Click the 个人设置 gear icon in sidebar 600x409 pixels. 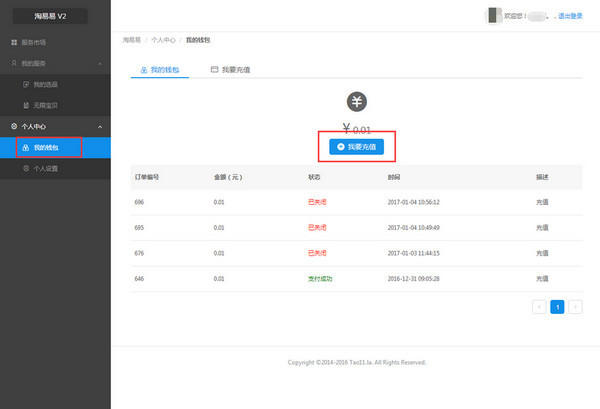(26, 169)
